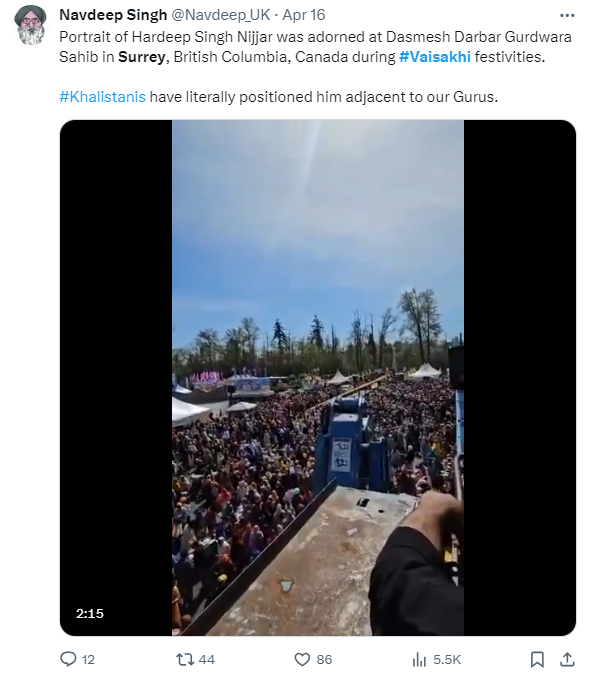Click the Apr 16 timestamp
This screenshot has height=678, width=593.
click(x=304, y=15)
